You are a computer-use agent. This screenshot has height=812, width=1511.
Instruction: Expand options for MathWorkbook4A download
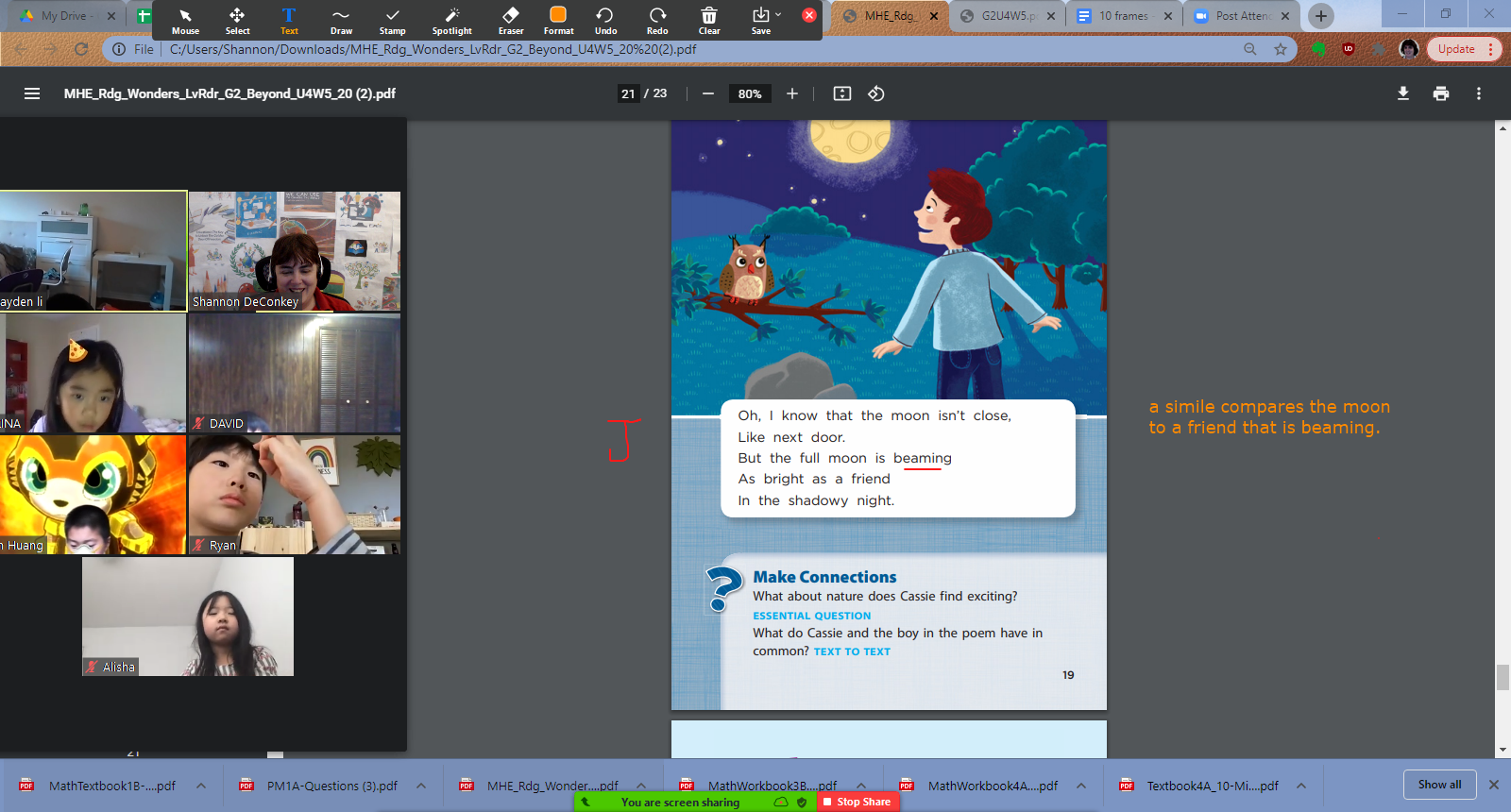pyautogui.click(x=1081, y=786)
